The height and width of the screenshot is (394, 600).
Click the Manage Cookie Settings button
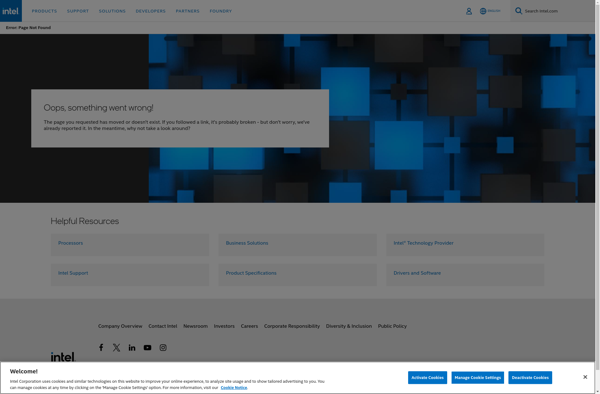(478, 378)
